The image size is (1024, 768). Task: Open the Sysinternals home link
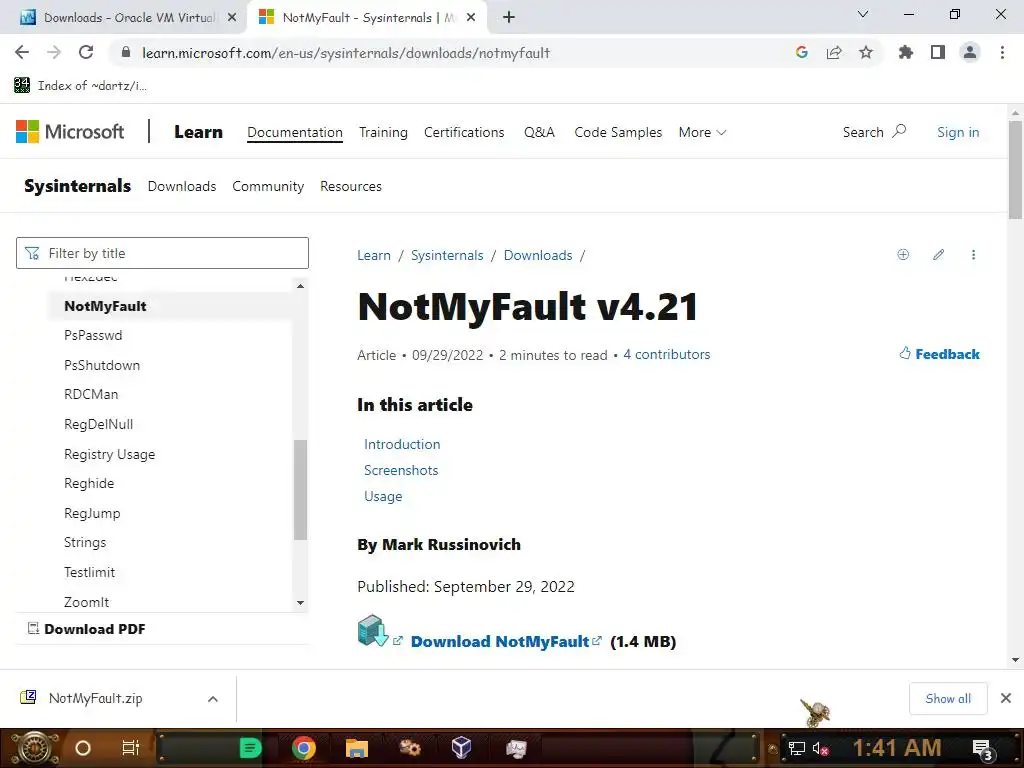click(78, 186)
